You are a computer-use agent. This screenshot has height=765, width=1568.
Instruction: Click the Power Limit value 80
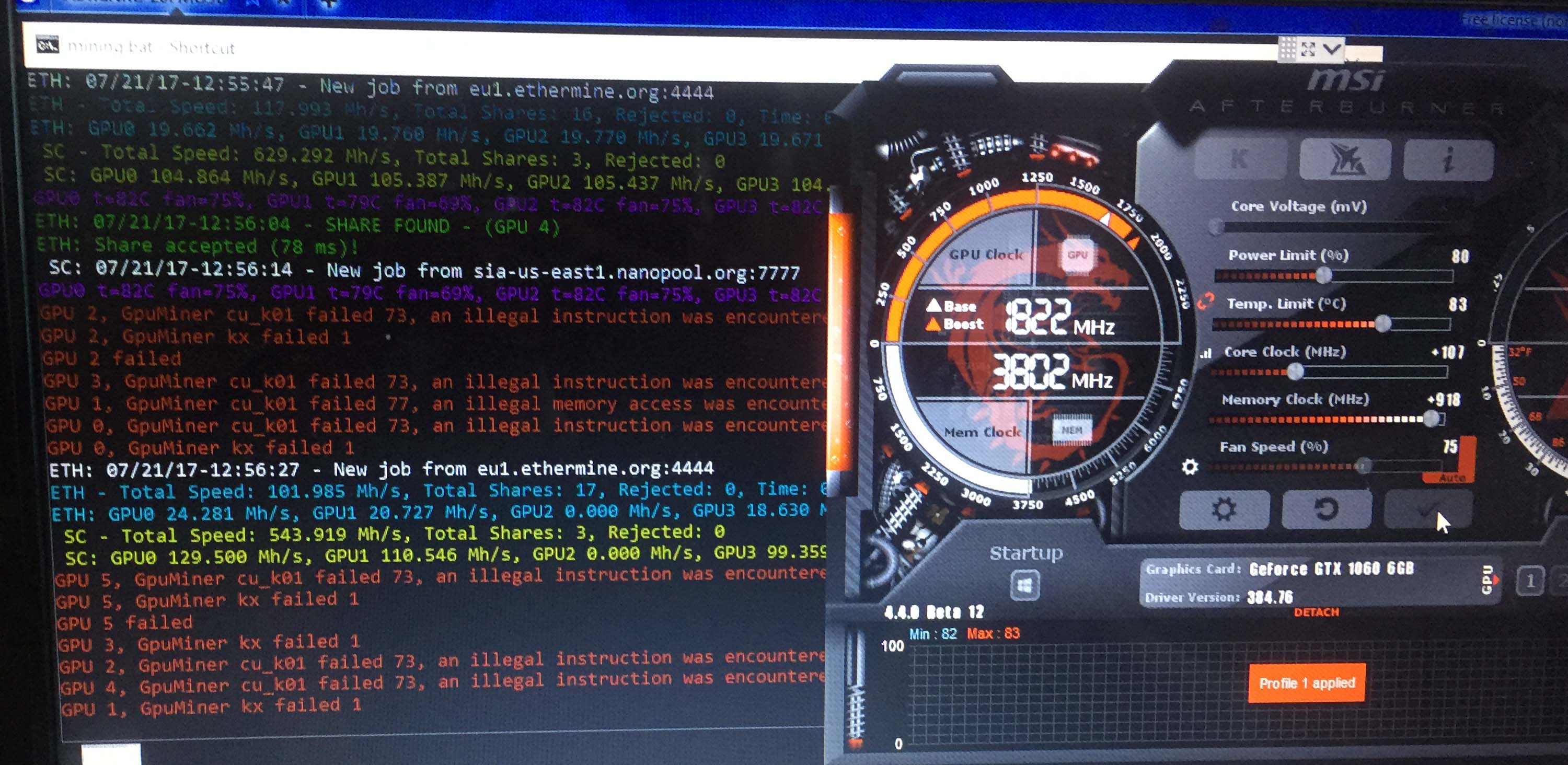coord(1460,256)
